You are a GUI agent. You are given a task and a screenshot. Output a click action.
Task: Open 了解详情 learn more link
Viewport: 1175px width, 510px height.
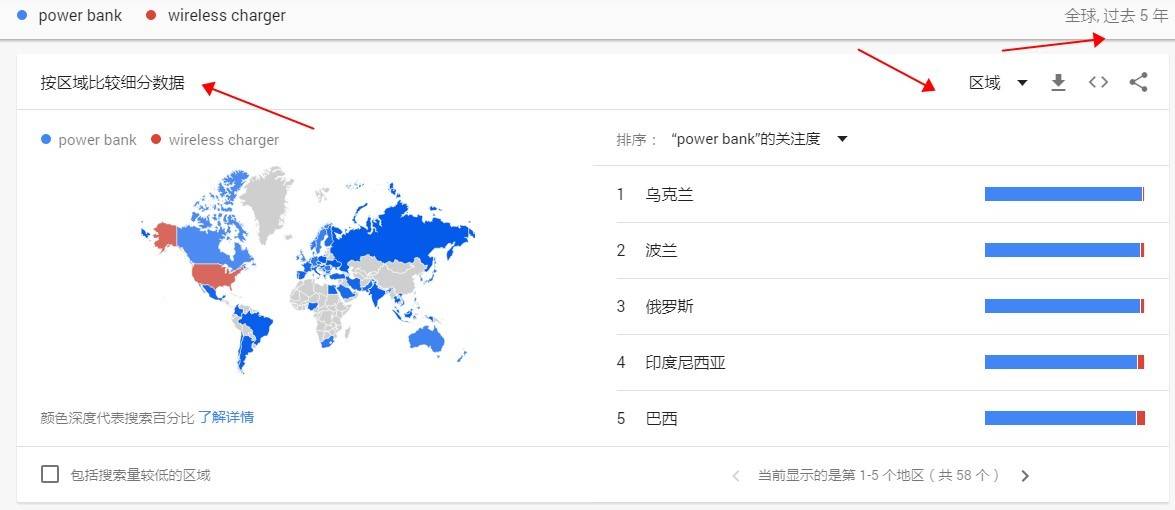225,417
